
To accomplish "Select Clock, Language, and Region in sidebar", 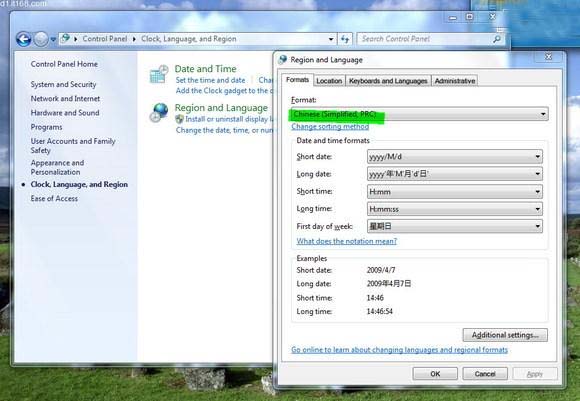I will [79, 185].
